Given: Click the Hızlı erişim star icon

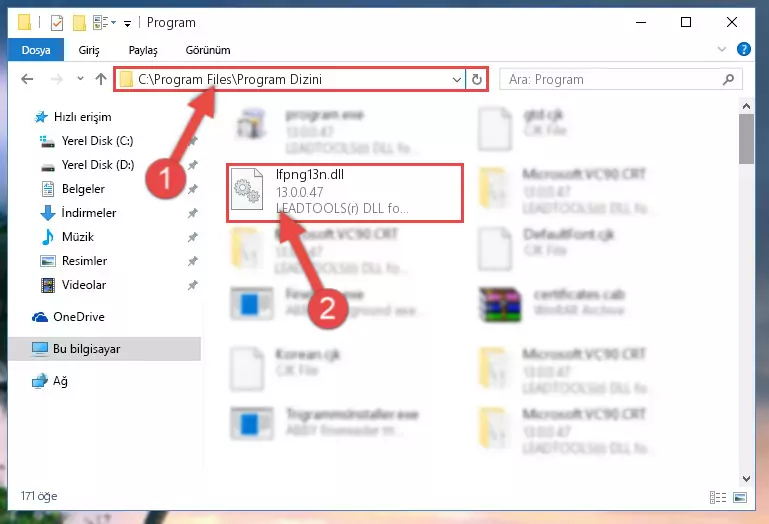Looking at the screenshot, I should (41, 117).
